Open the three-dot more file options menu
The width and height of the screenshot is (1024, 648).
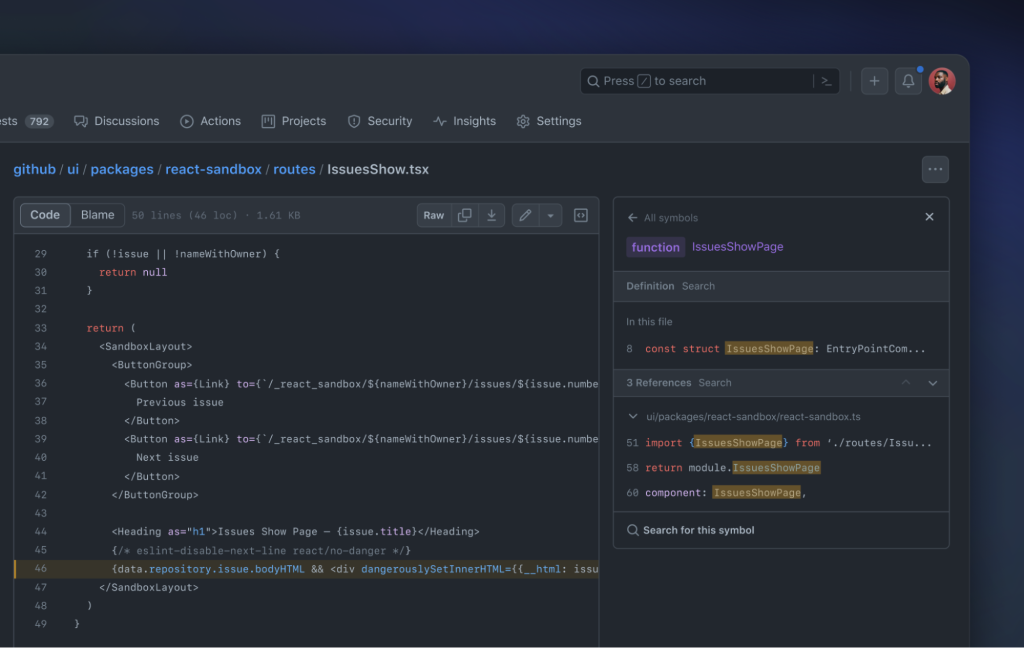[x=935, y=169]
